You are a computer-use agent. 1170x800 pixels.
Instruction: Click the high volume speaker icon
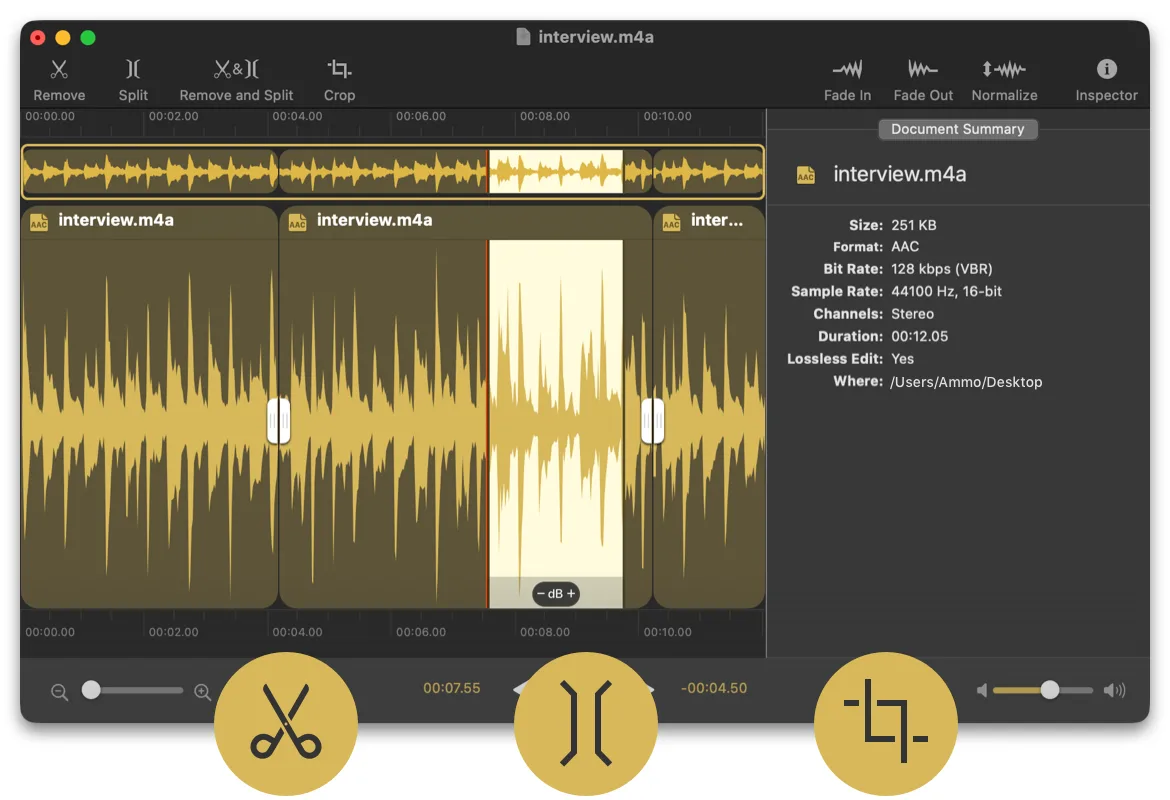(1115, 690)
